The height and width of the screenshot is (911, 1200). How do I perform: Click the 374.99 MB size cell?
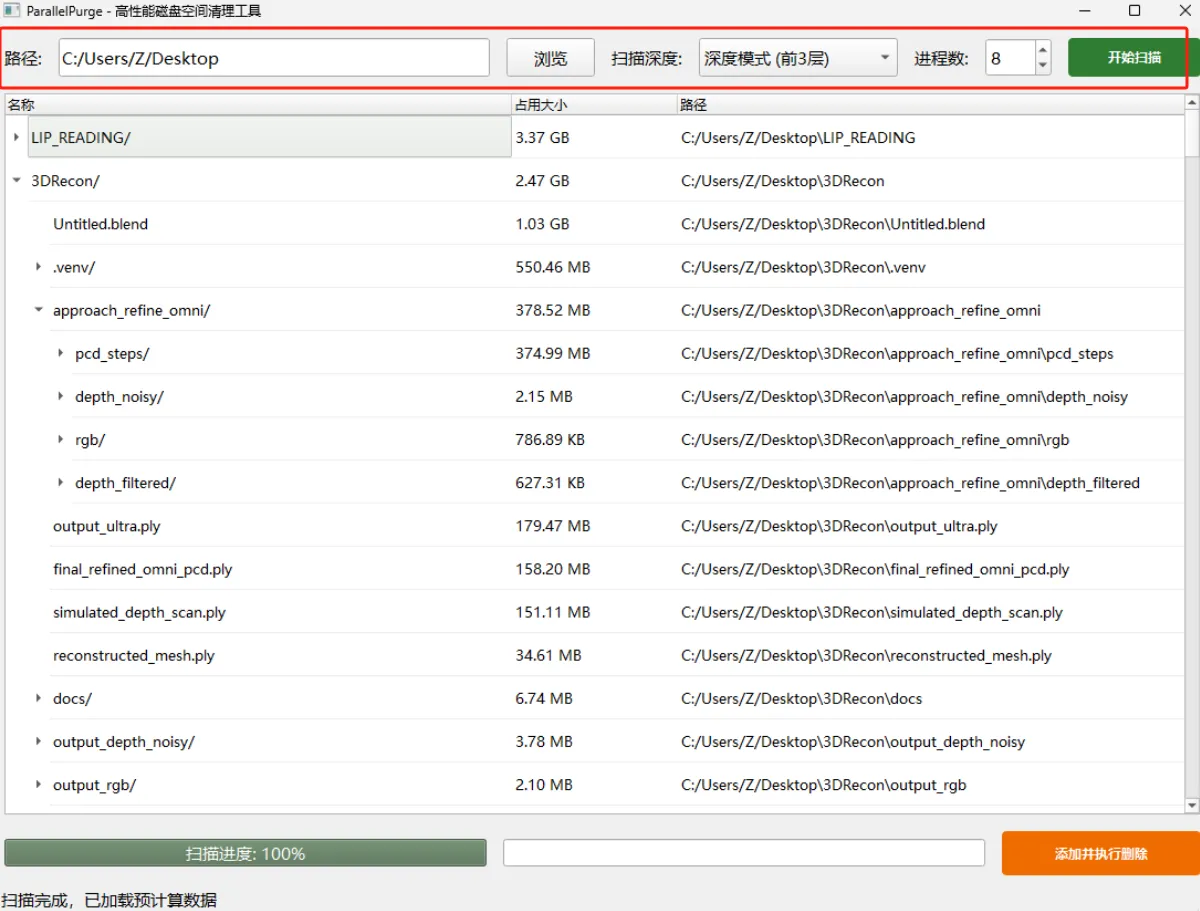(x=553, y=353)
